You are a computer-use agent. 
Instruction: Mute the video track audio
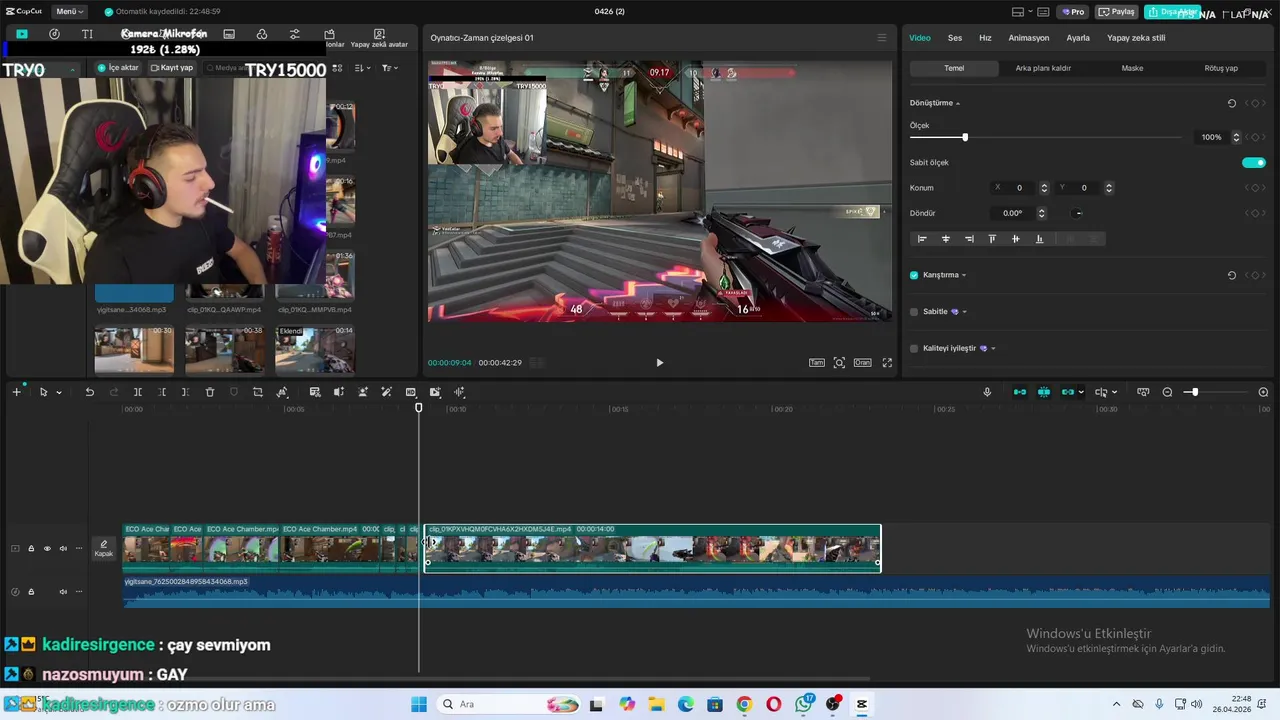(63, 548)
